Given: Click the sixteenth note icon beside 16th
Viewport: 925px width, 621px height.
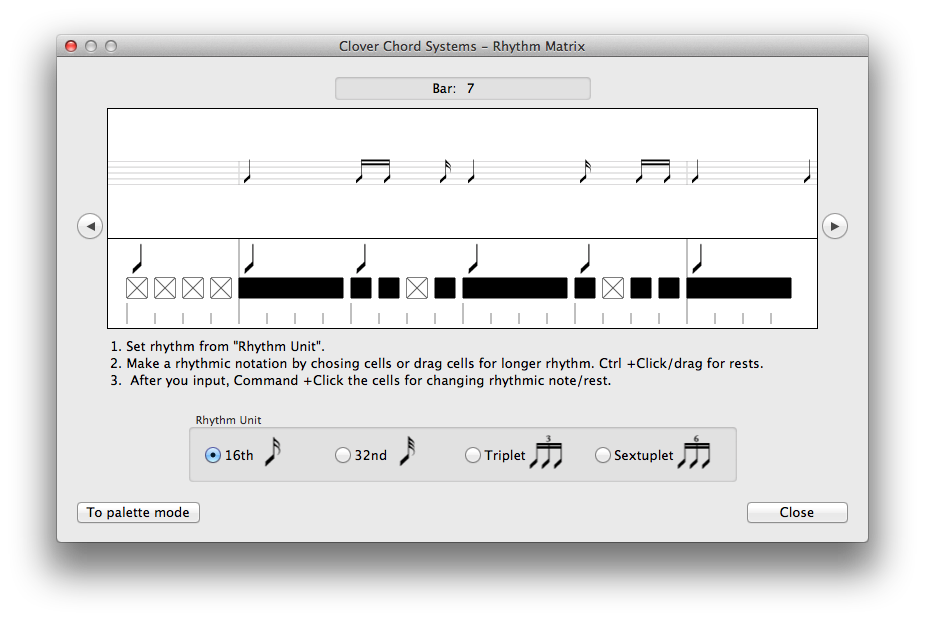Looking at the screenshot, I should click(272, 452).
